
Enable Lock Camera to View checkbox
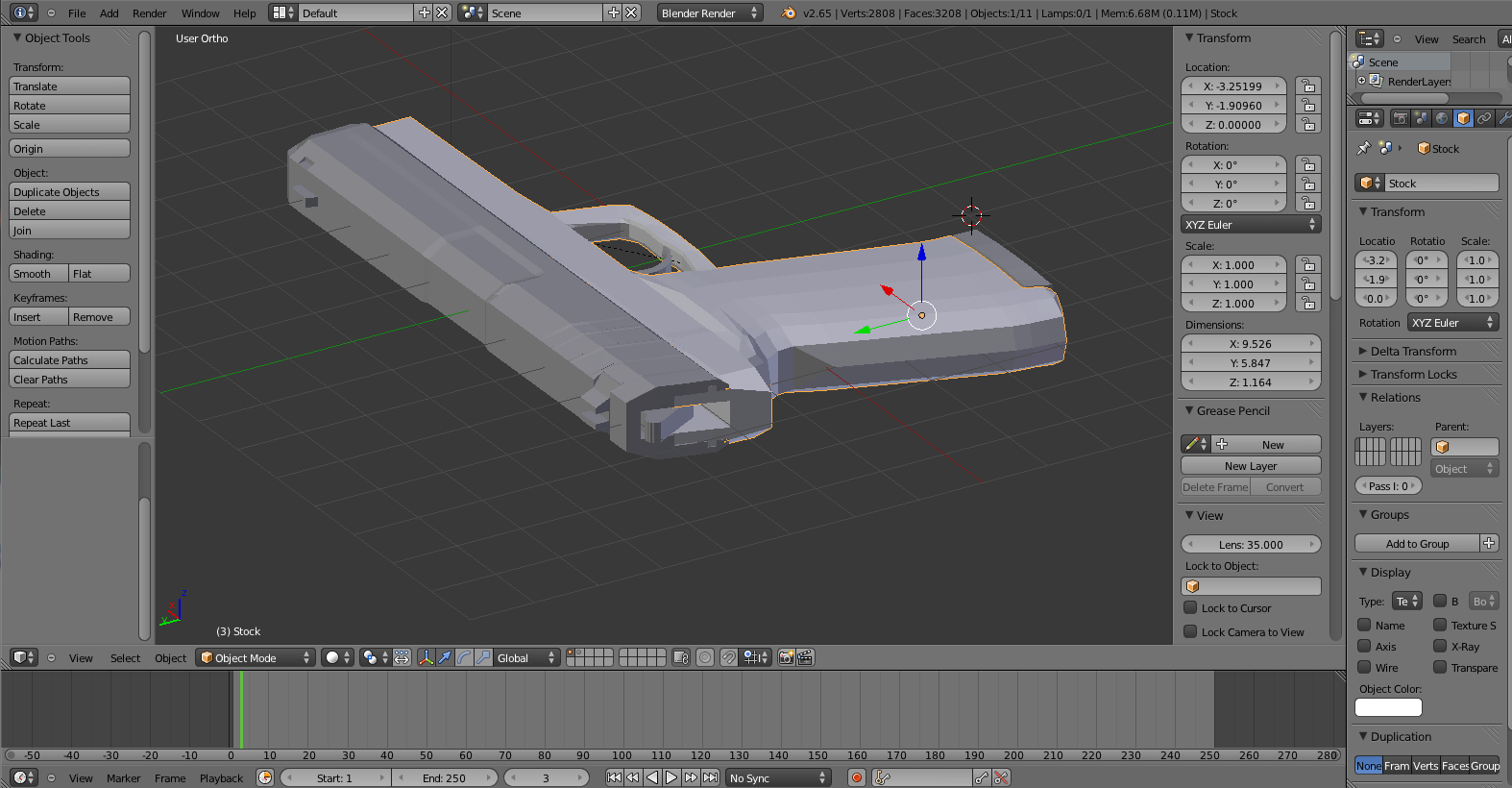tap(1191, 631)
